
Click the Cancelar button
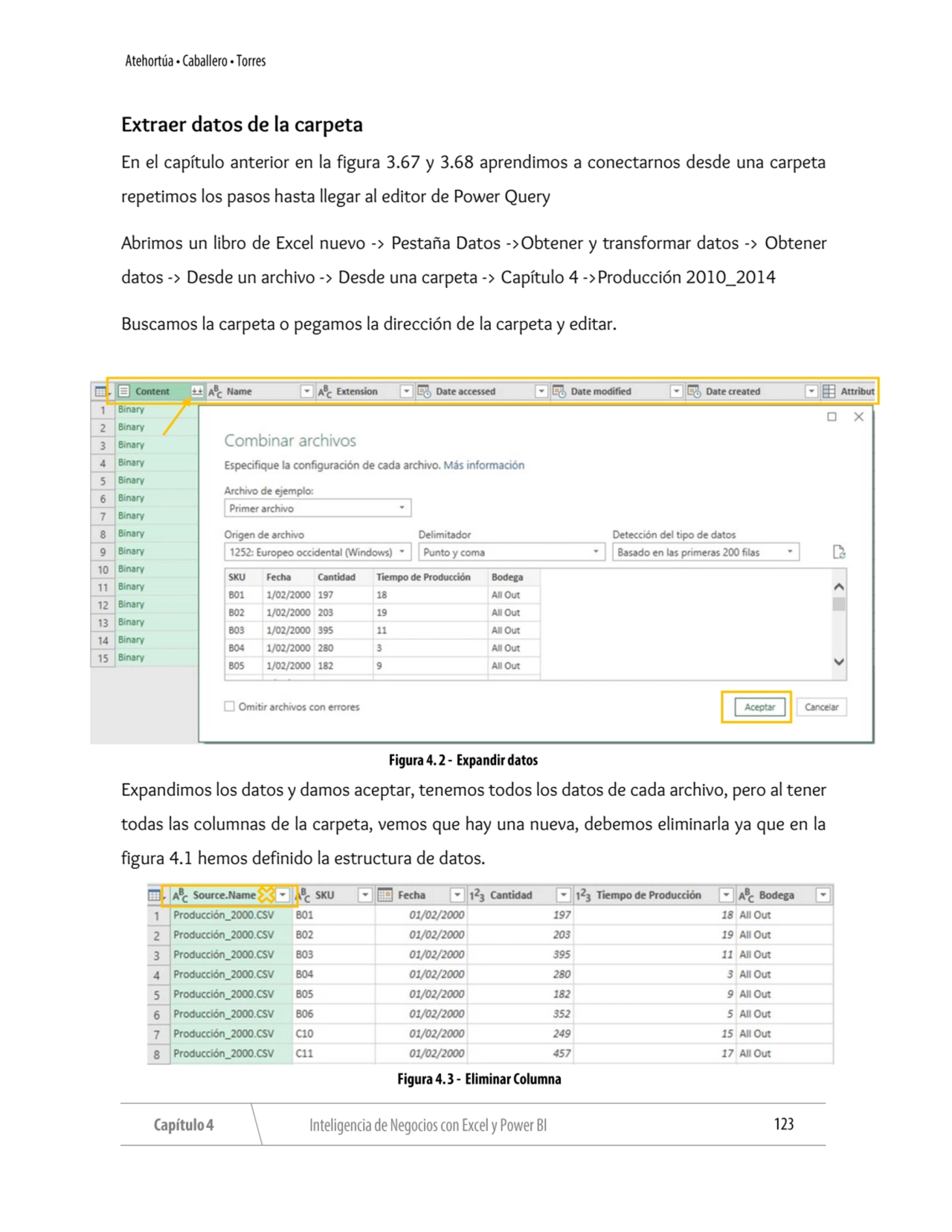pos(822,707)
